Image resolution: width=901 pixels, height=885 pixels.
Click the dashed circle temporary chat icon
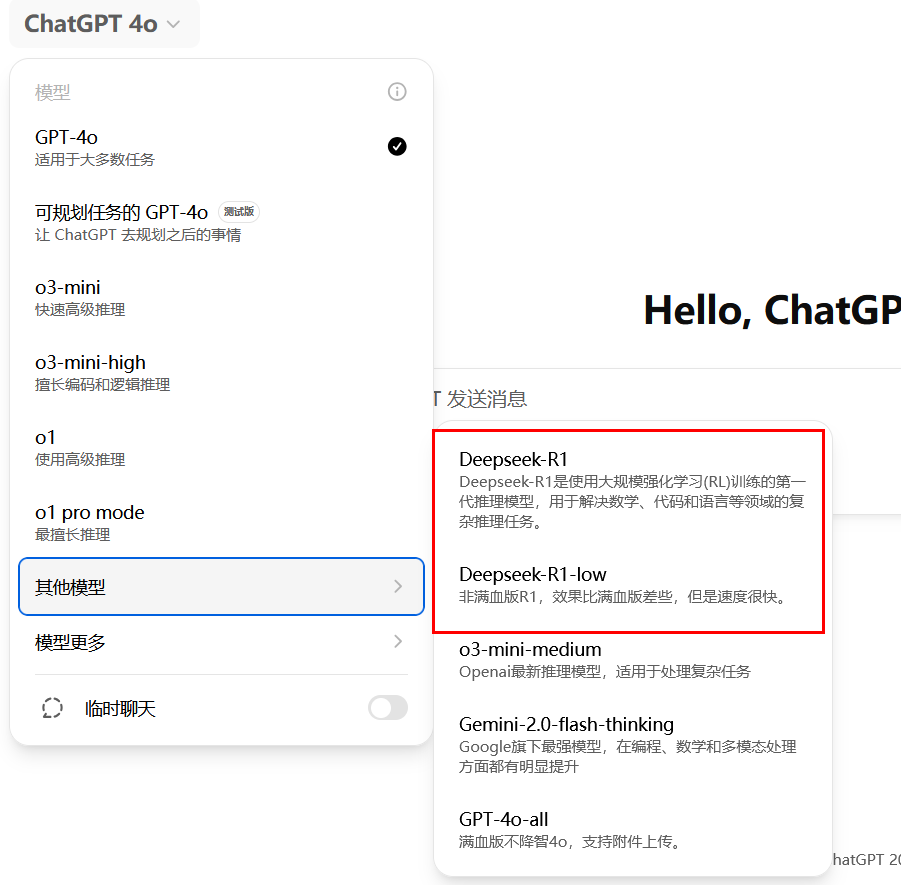point(52,708)
